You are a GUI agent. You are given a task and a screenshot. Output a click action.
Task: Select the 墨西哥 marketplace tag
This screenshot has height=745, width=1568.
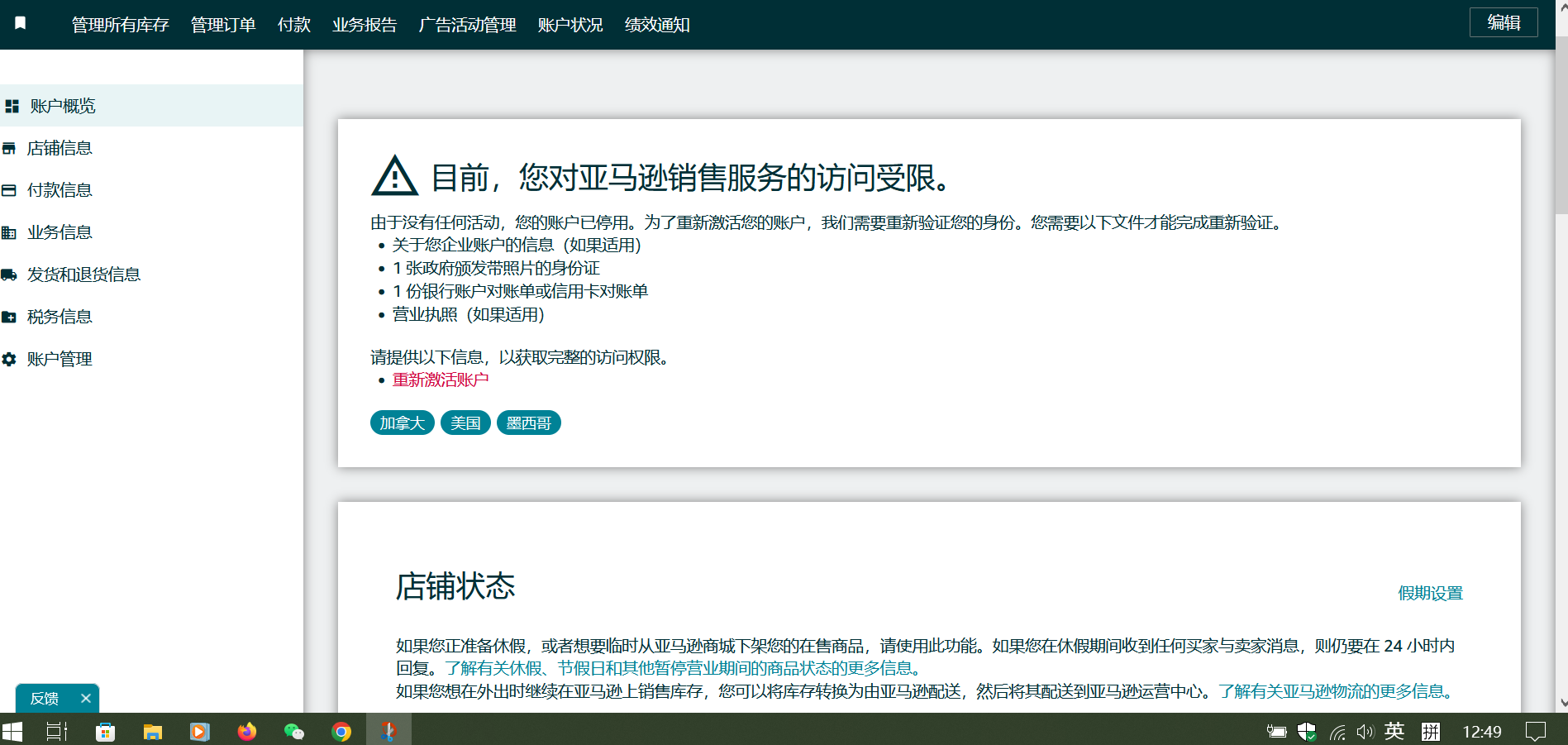(528, 423)
